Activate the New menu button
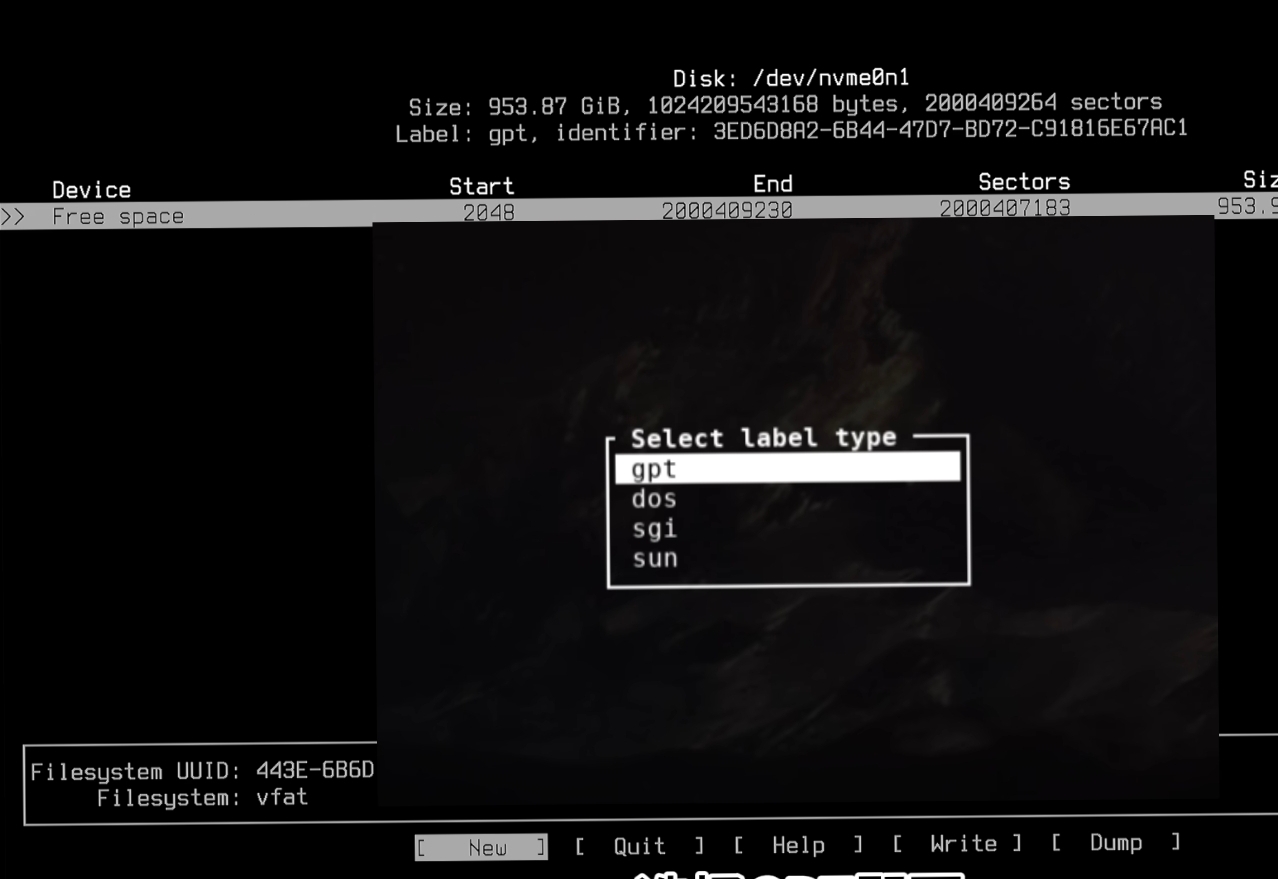Viewport: 1278px width, 879px height. point(482,848)
